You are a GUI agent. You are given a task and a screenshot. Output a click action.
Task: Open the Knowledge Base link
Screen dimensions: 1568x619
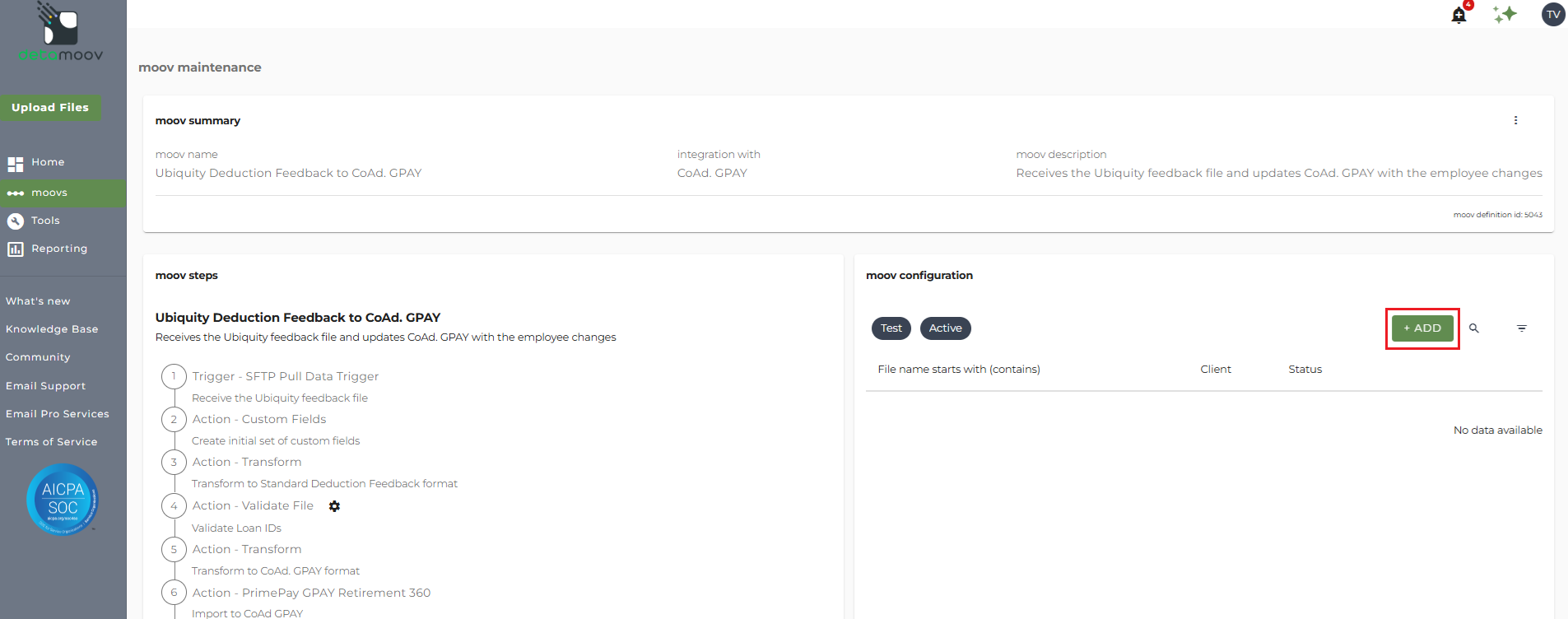tap(52, 329)
